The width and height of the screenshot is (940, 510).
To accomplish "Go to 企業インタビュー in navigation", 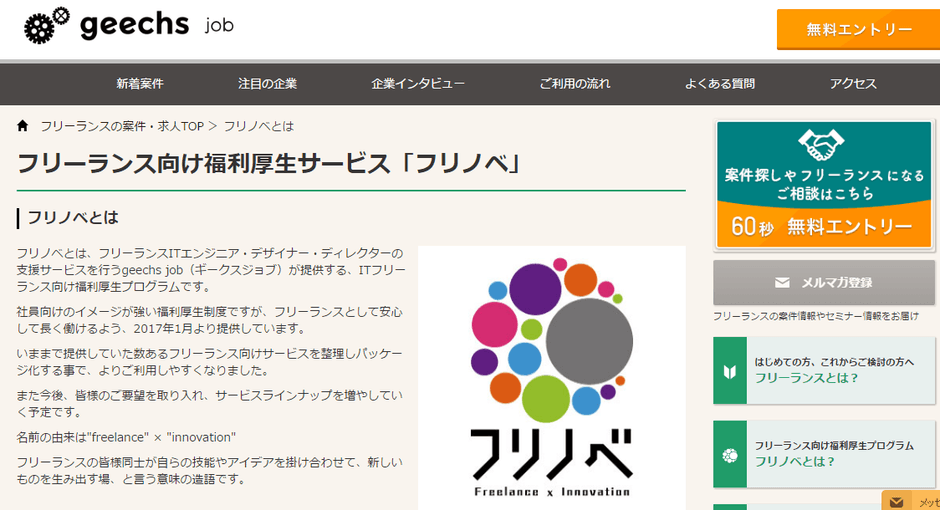I will (418, 84).
